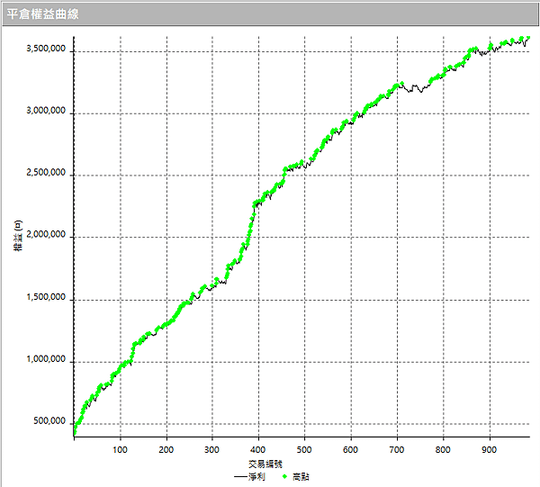Click the 權益 y-axis title
Viewport: 540px width, 487px height.
point(18,236)
